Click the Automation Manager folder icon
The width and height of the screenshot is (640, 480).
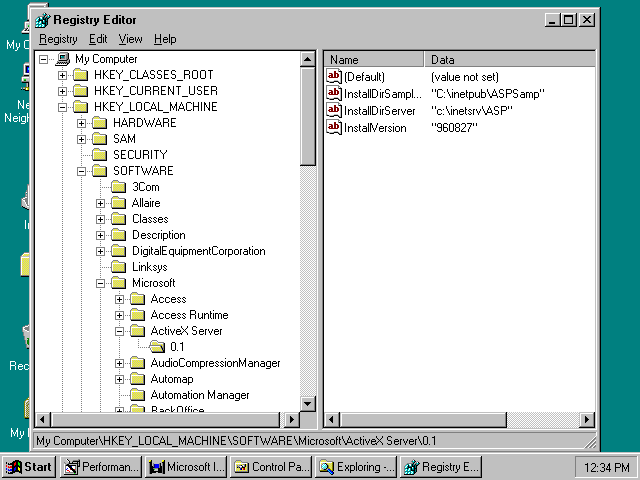(x=138, y=395)
